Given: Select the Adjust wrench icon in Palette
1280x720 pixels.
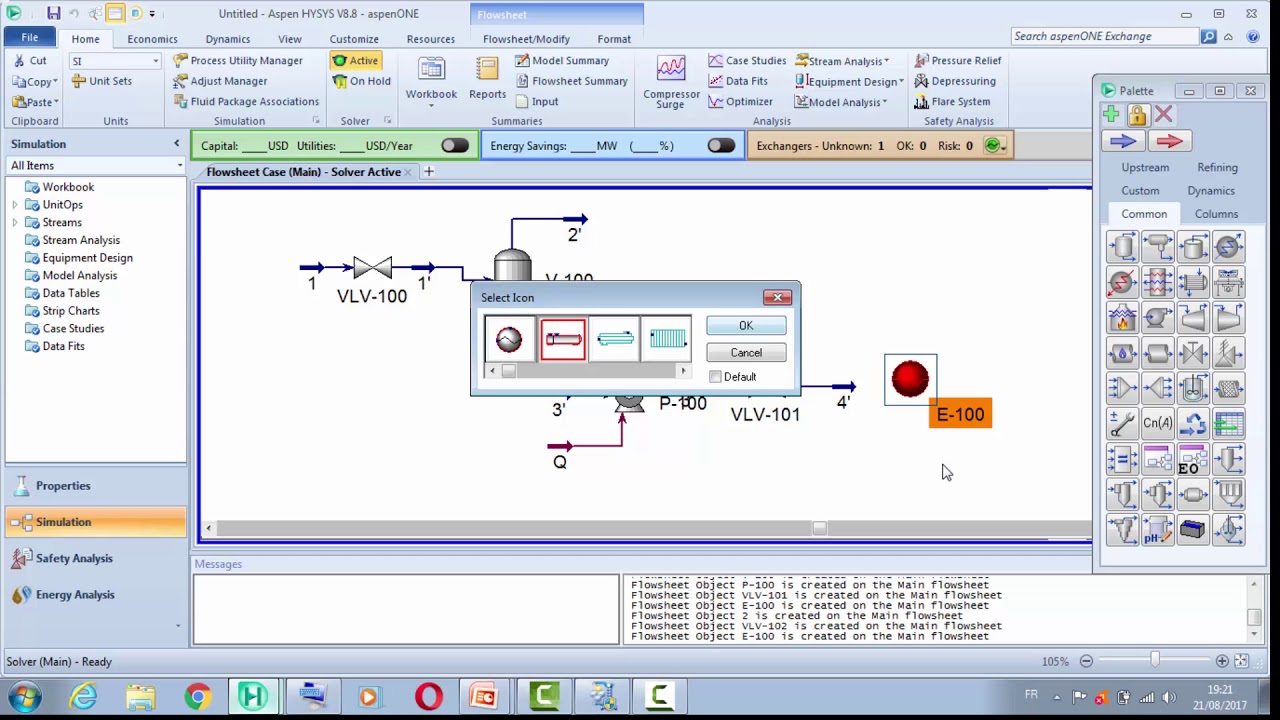Looking at the screenshot, I should (1123, 423).
